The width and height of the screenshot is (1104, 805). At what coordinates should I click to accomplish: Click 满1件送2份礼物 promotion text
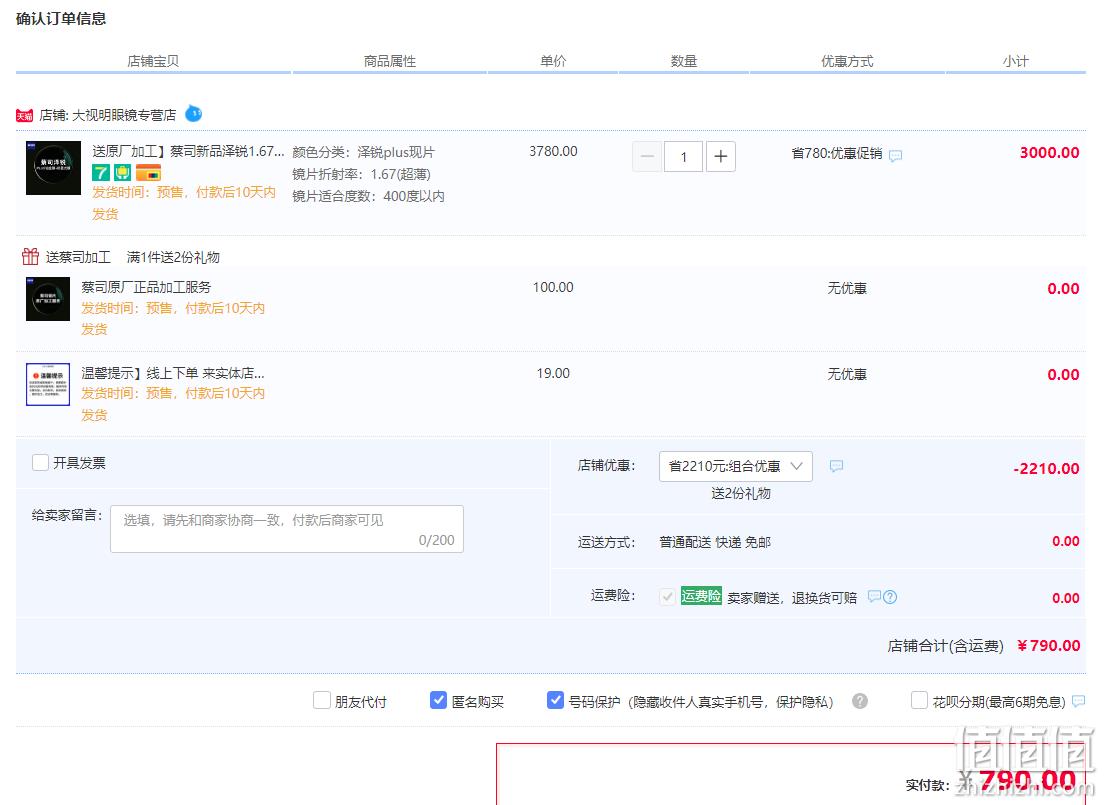pos(173,257)
